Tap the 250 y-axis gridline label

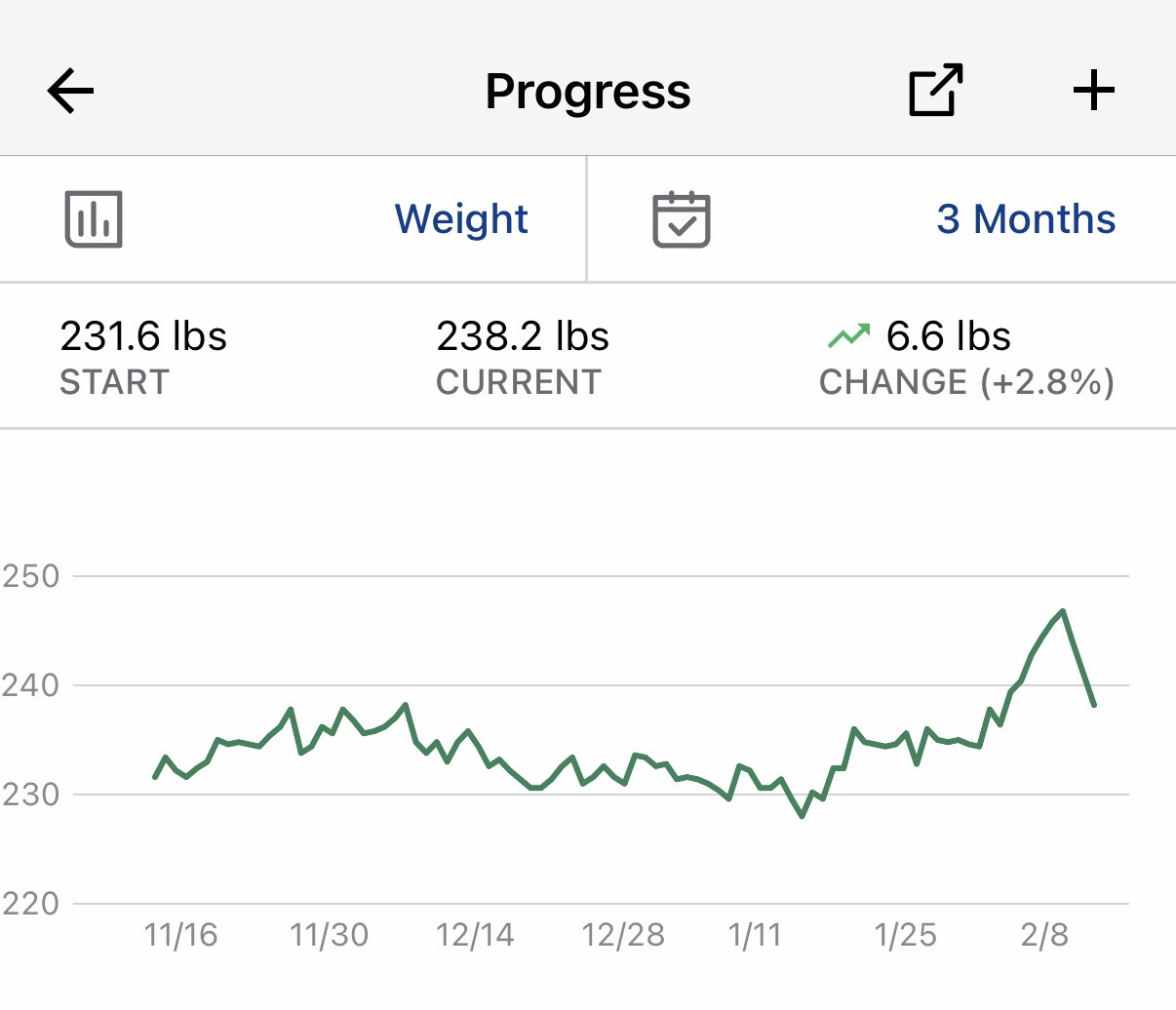click(30, 575)
